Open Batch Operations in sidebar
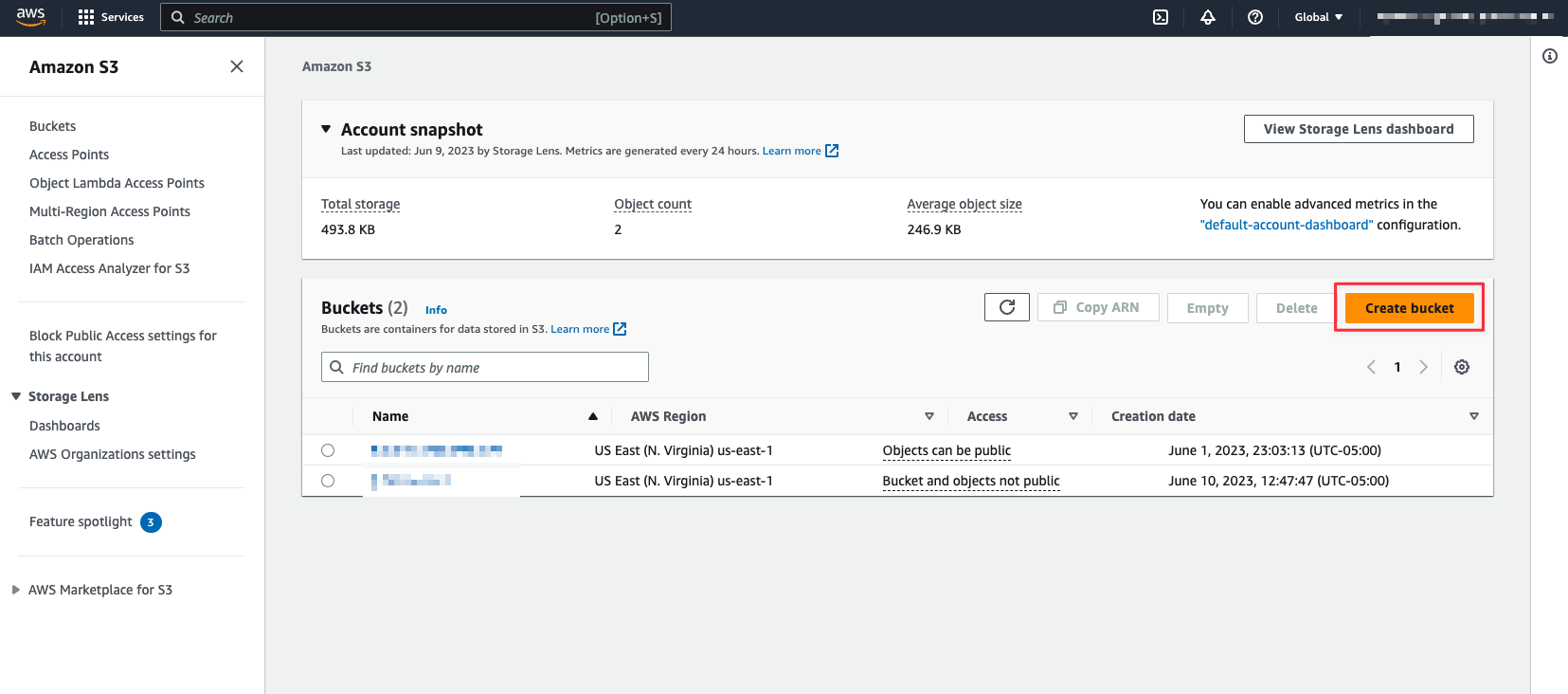The image size is (1568, 694). (81, 240)
